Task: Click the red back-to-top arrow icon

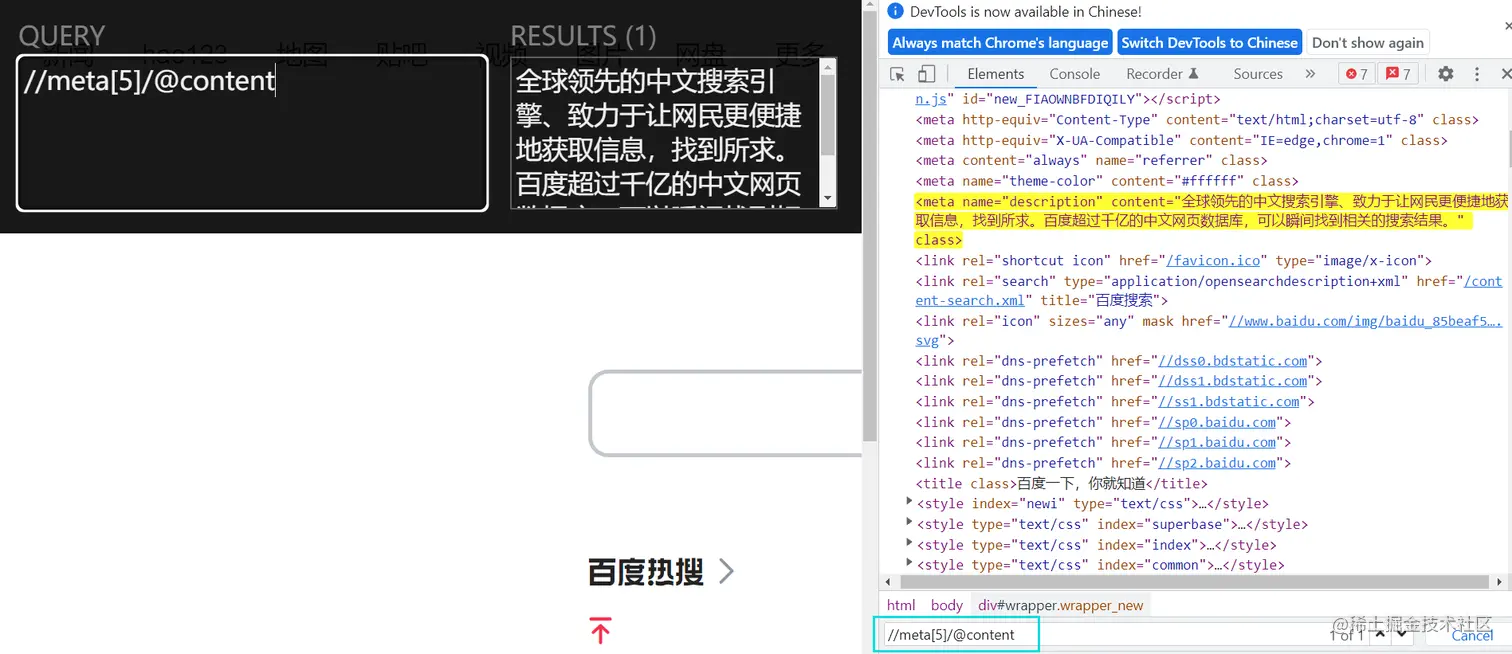Action: 600,630
